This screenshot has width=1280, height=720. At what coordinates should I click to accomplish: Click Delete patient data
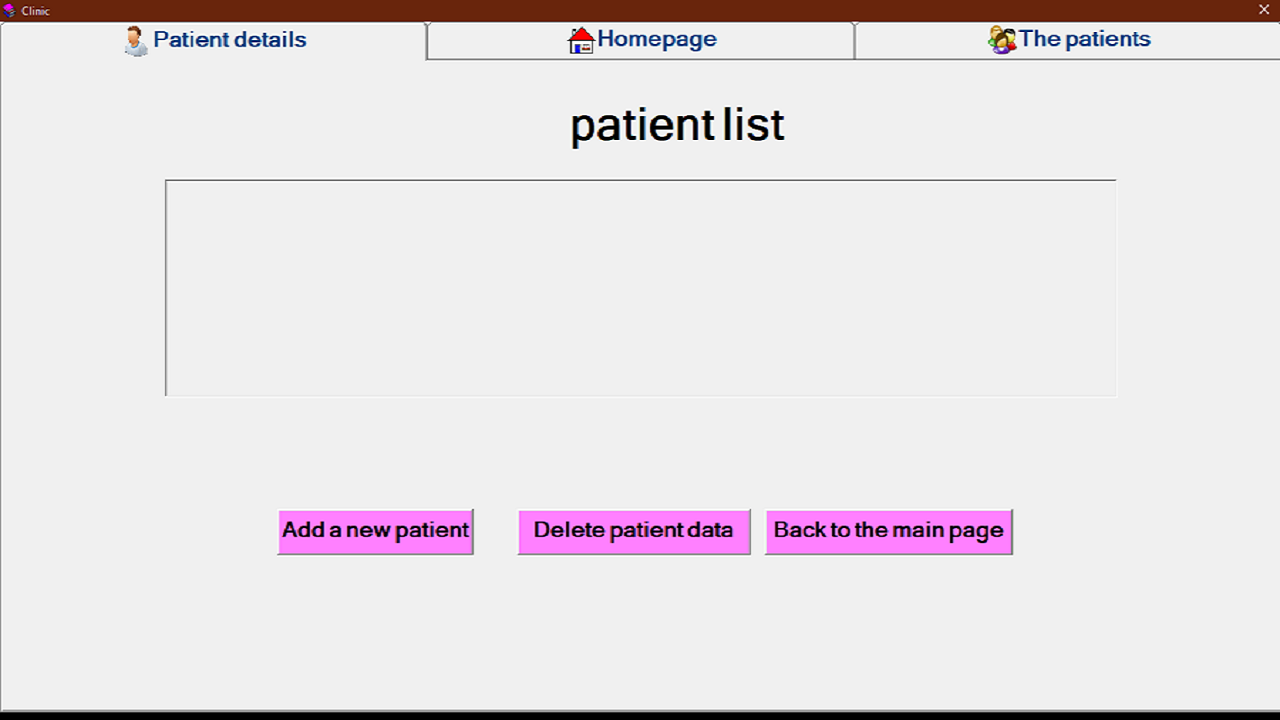tap(633, 531)
